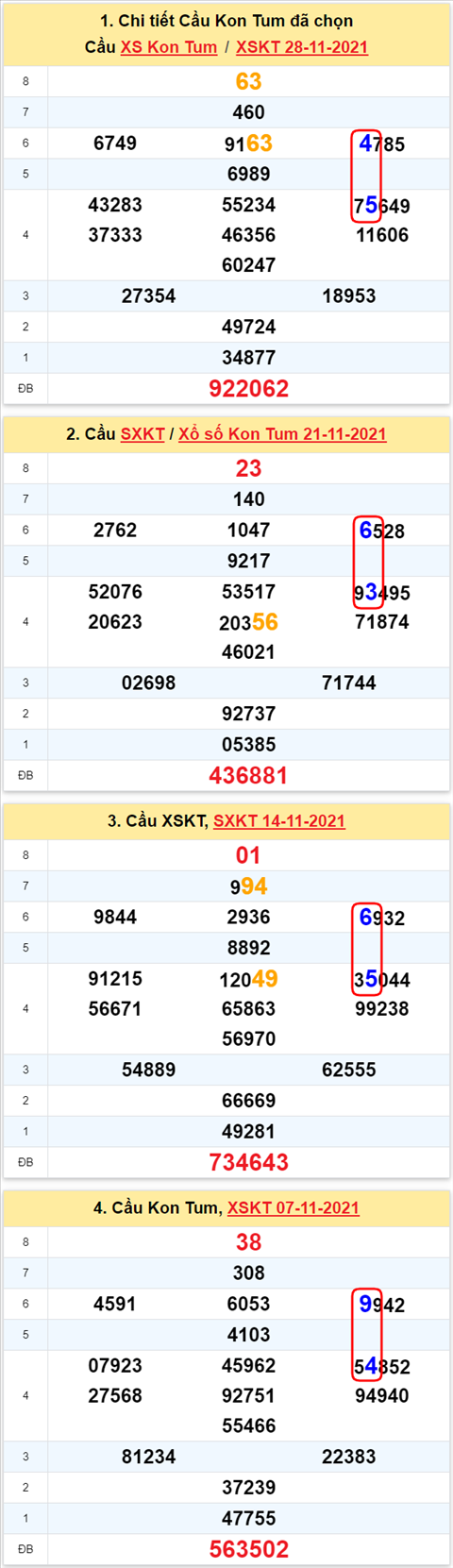Follow the SXKT link in section 2 heading
Screen dimensions: 453x1568
click(x=143, y=434)
